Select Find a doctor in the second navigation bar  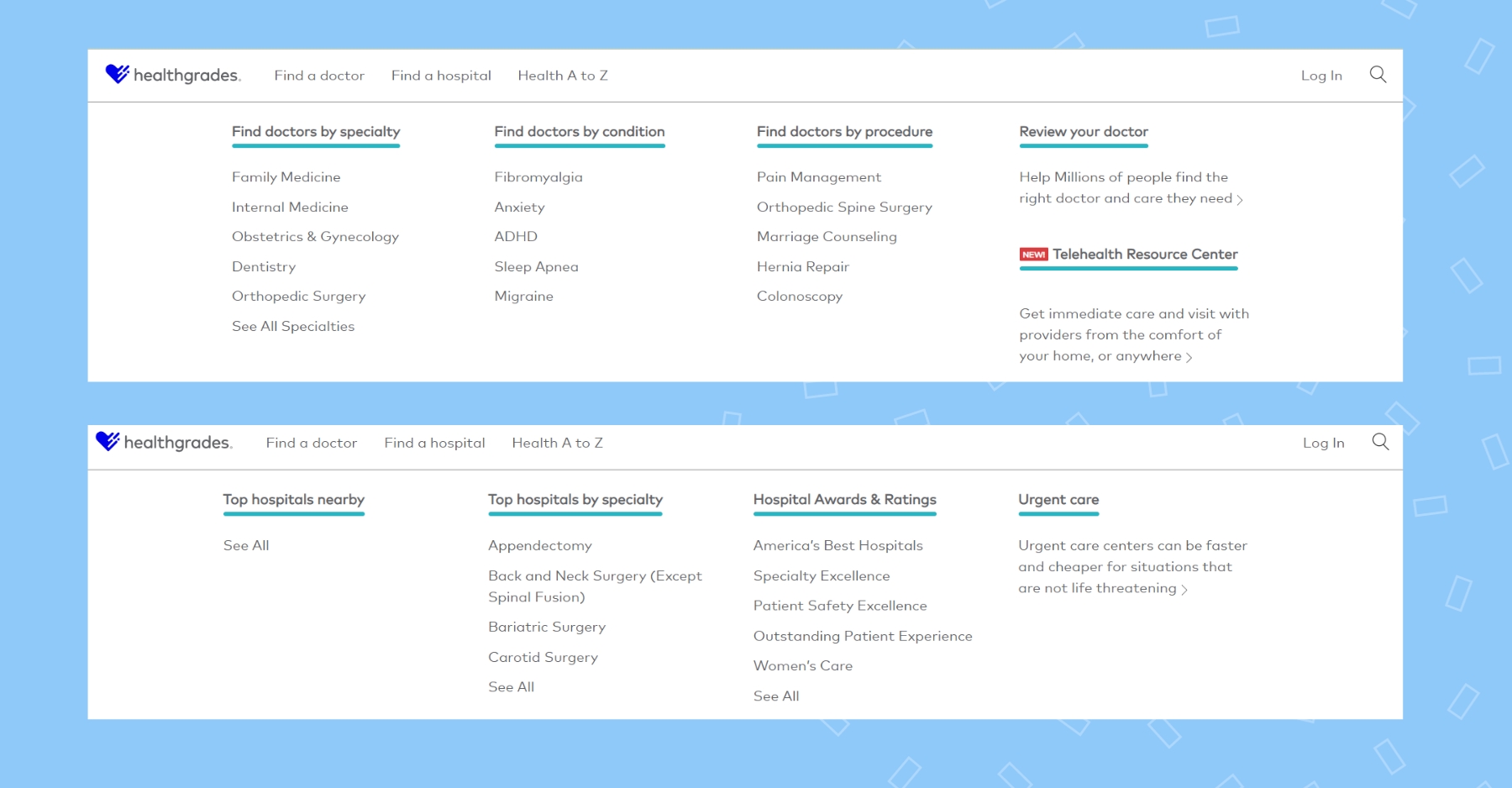point(312,443)
